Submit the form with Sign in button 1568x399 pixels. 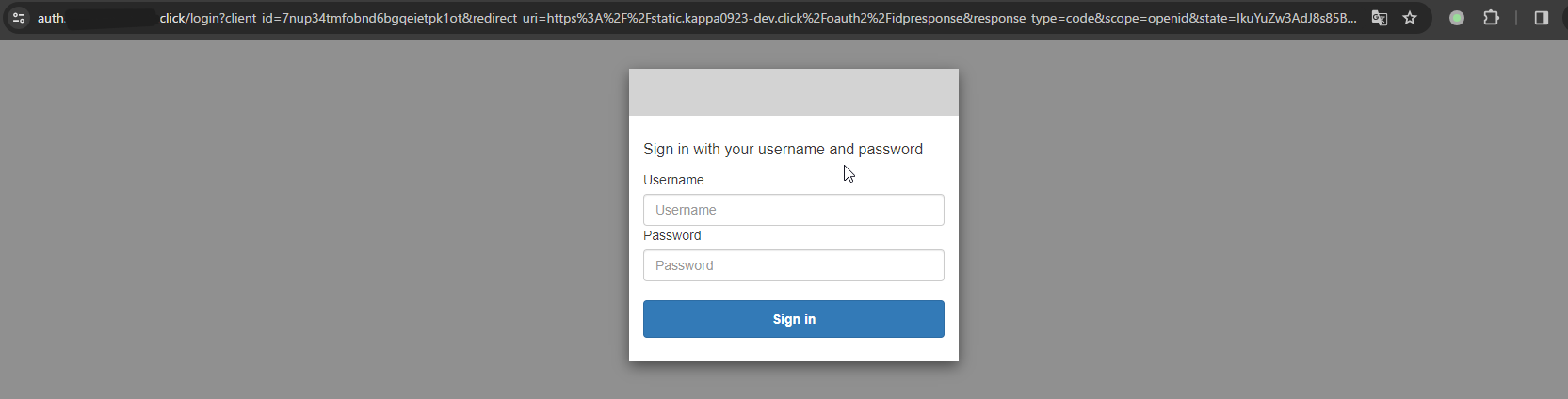[x=794, y=319]
